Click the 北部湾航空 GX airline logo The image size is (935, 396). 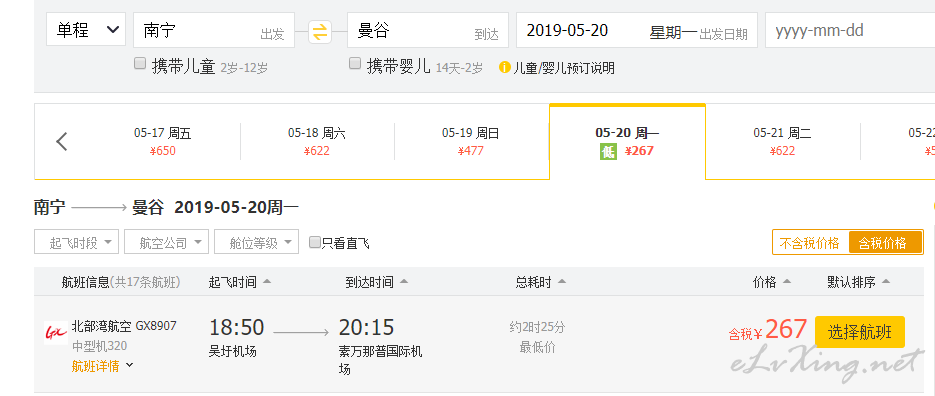(x=56, y=333)
